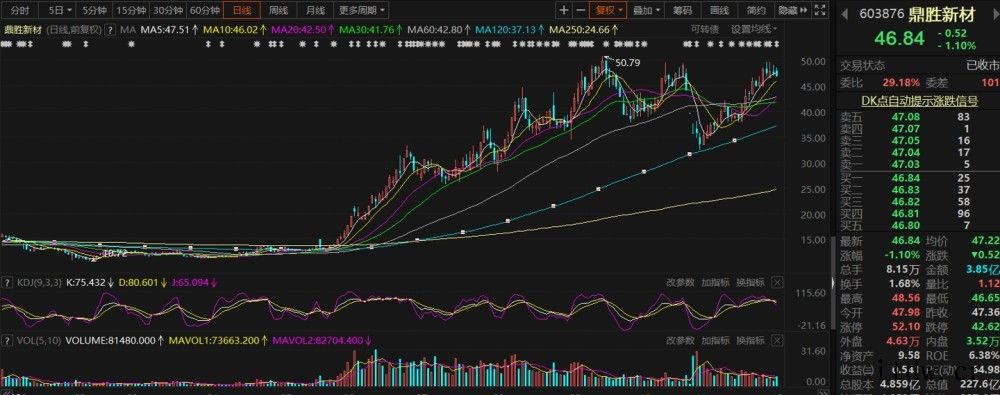
Task: Toggle fullscreen chart icon
Action: [821, 10]
